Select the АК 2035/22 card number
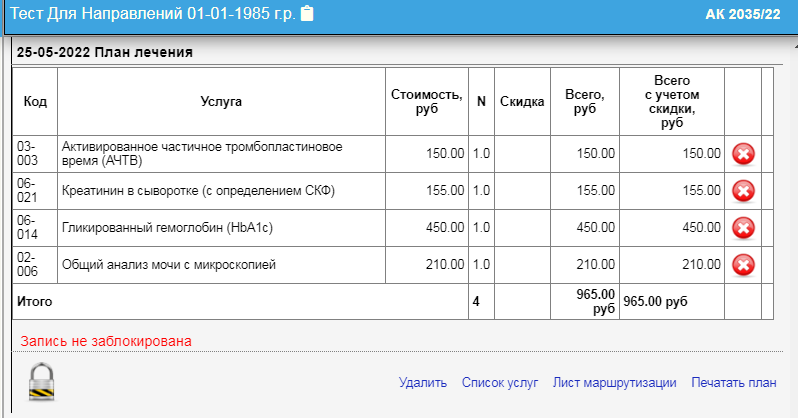 (x=742, y=14)
